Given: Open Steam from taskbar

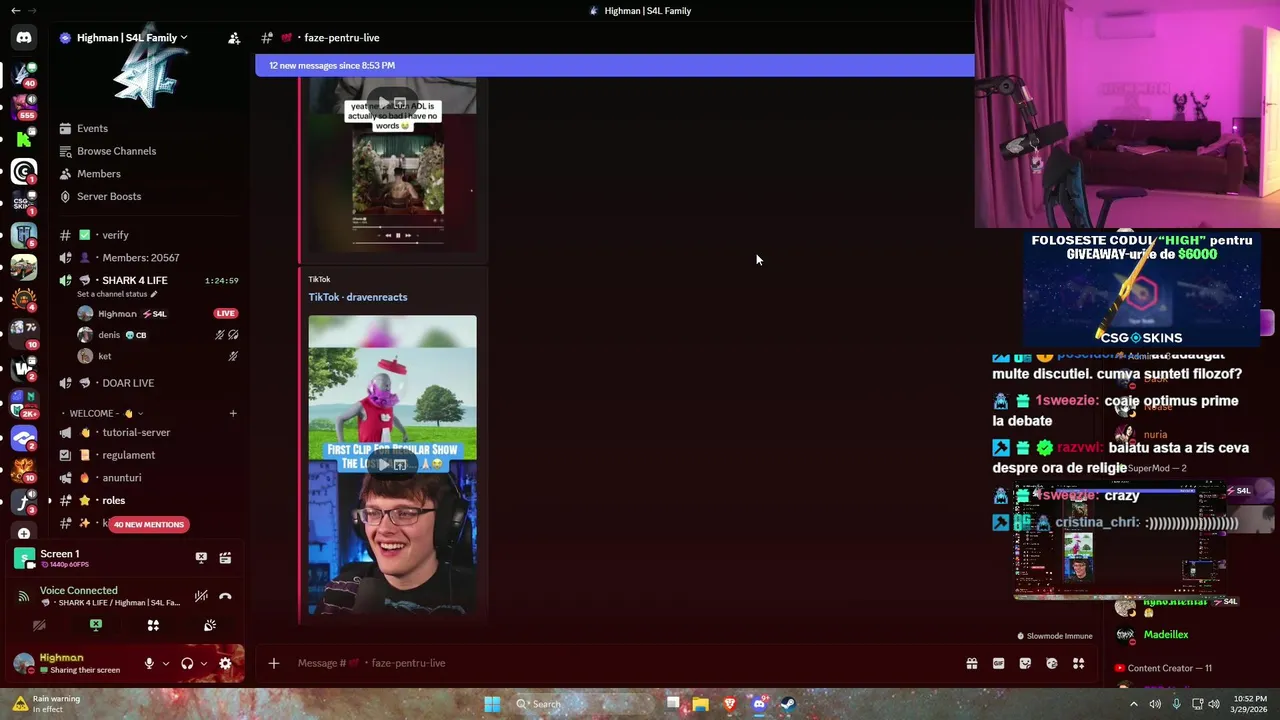Looking at the screenshot, I should 788,704.
